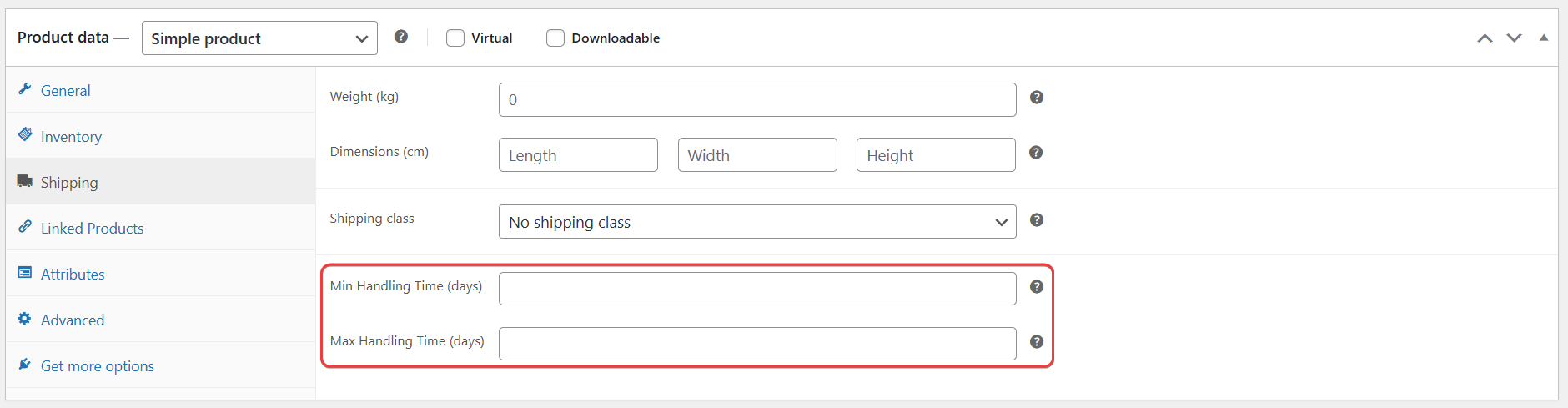
Task: Focus the Length dimension field
Action: [578, 155]
